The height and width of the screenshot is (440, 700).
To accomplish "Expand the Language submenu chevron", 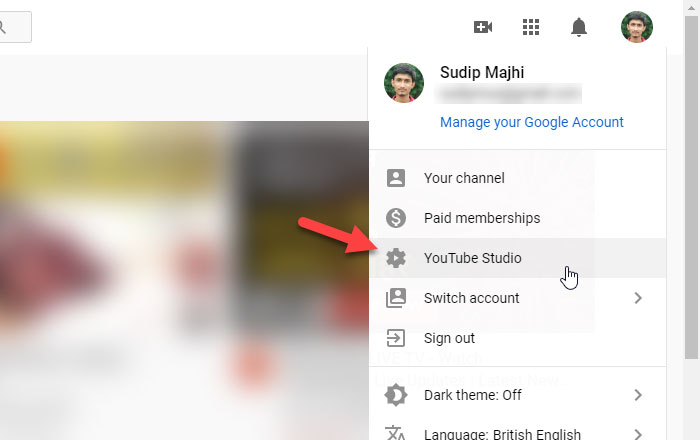I will pyautogui.click(x=638, y=434).
